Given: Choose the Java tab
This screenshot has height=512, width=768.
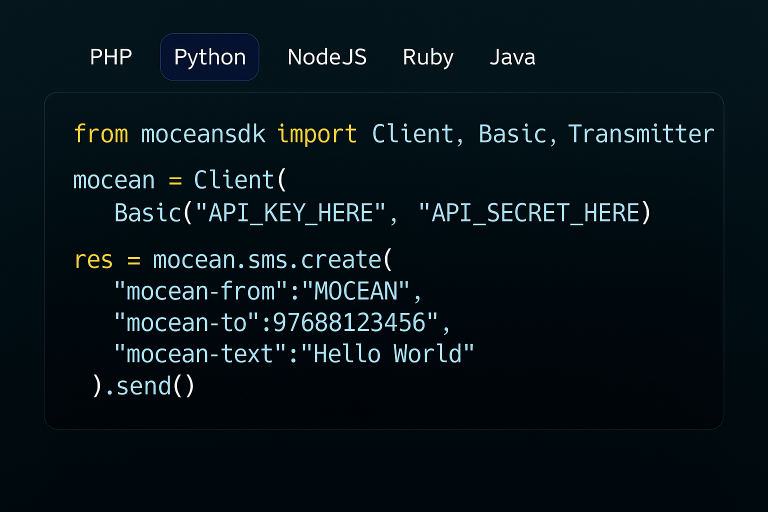Looking at the screenshot, I should click(x=512, y=57).
